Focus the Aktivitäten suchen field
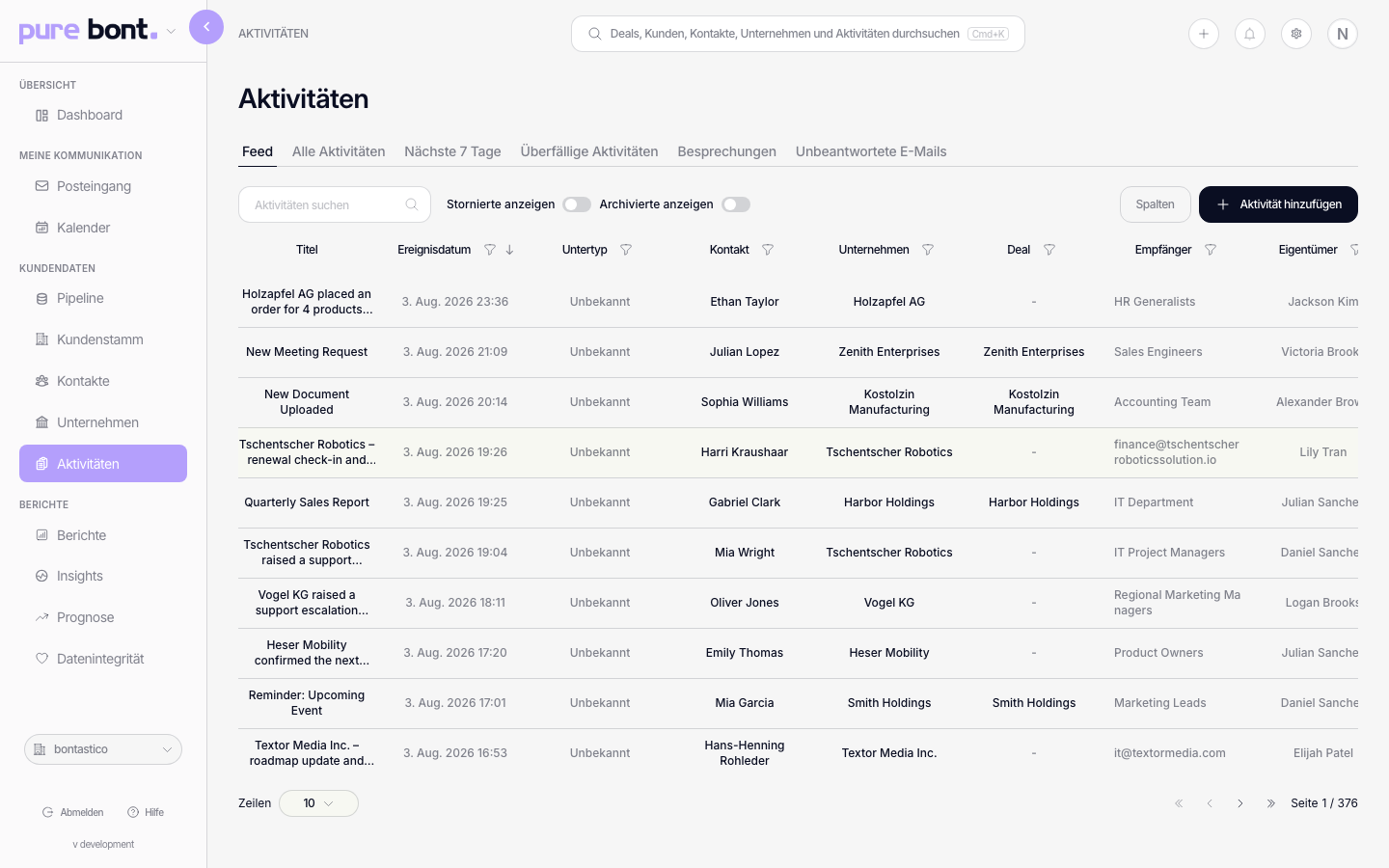 point(335,204)
